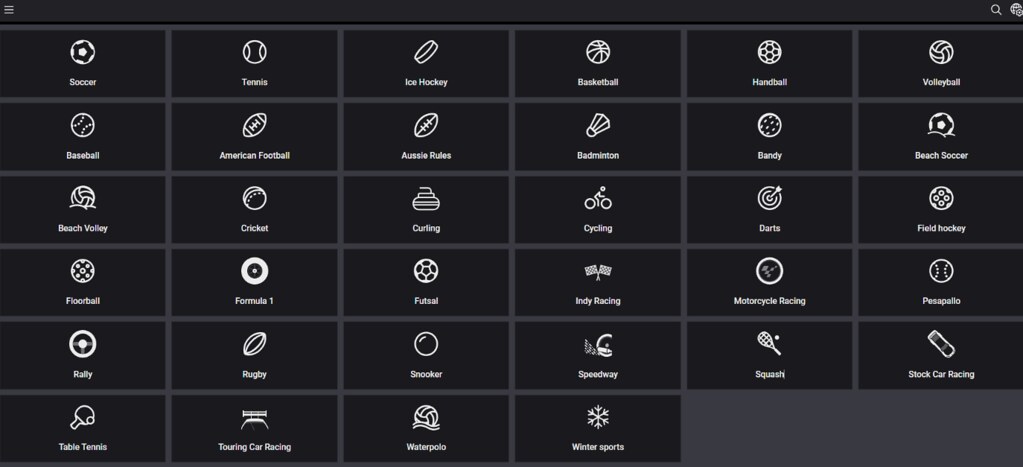The height and width of the screenshot is (467, 1023).
Task: Open the Pesapallo ball icon
Action: click(941, 271)
